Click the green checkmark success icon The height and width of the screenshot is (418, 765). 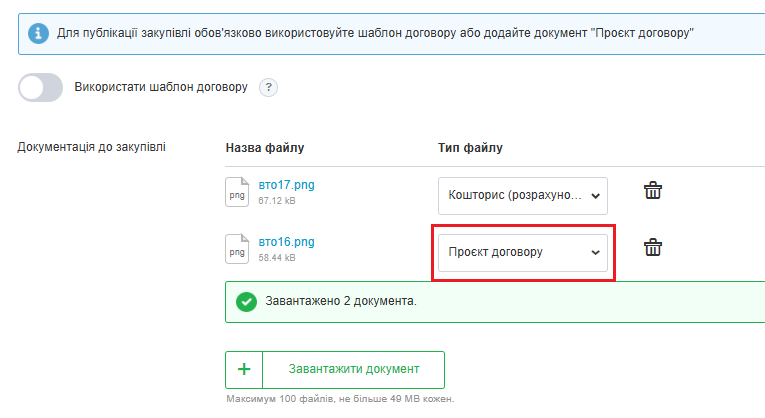[245, 301]
